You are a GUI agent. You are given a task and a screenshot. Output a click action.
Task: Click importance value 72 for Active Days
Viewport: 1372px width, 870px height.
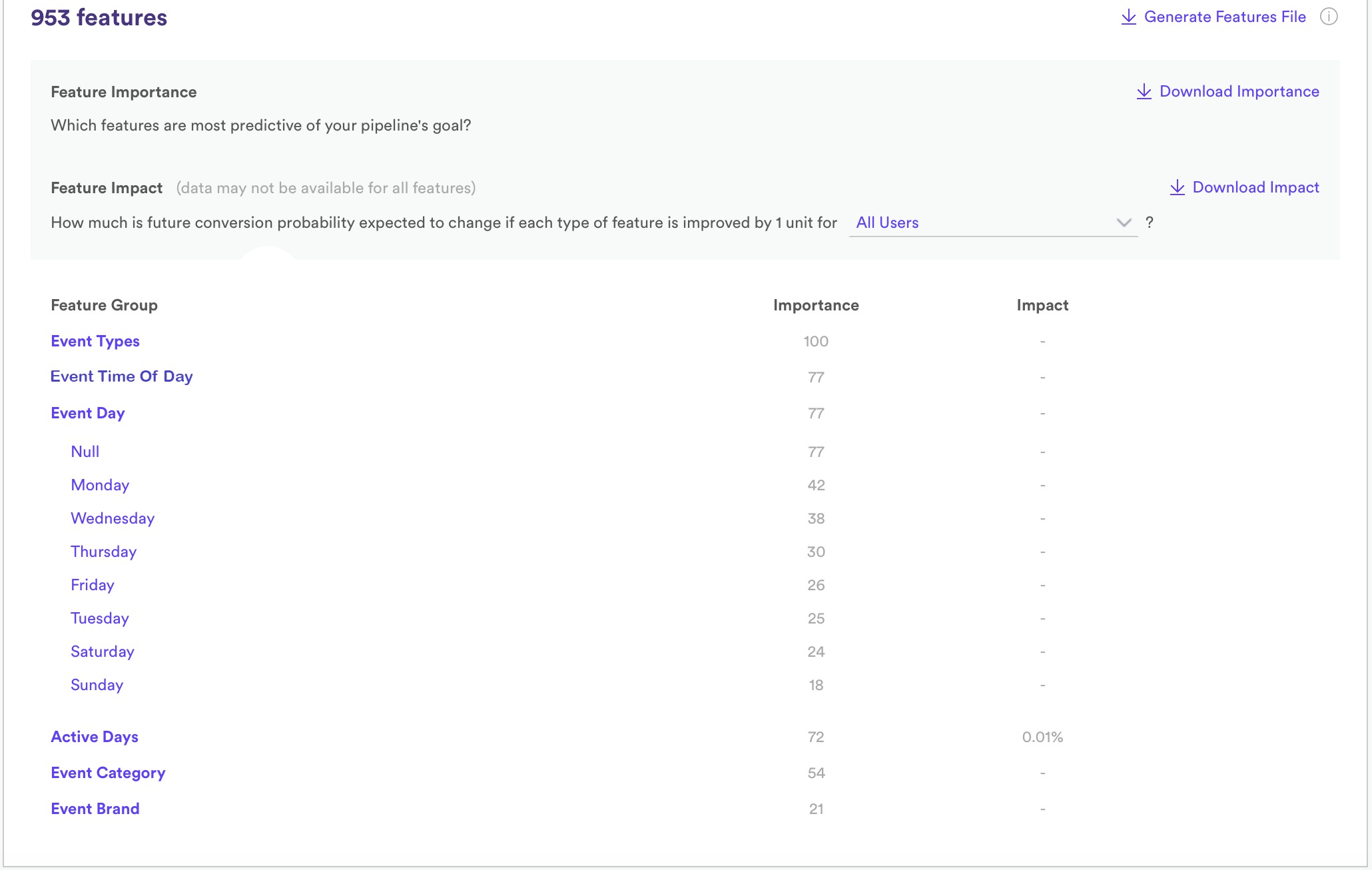(x=816, y=737)
